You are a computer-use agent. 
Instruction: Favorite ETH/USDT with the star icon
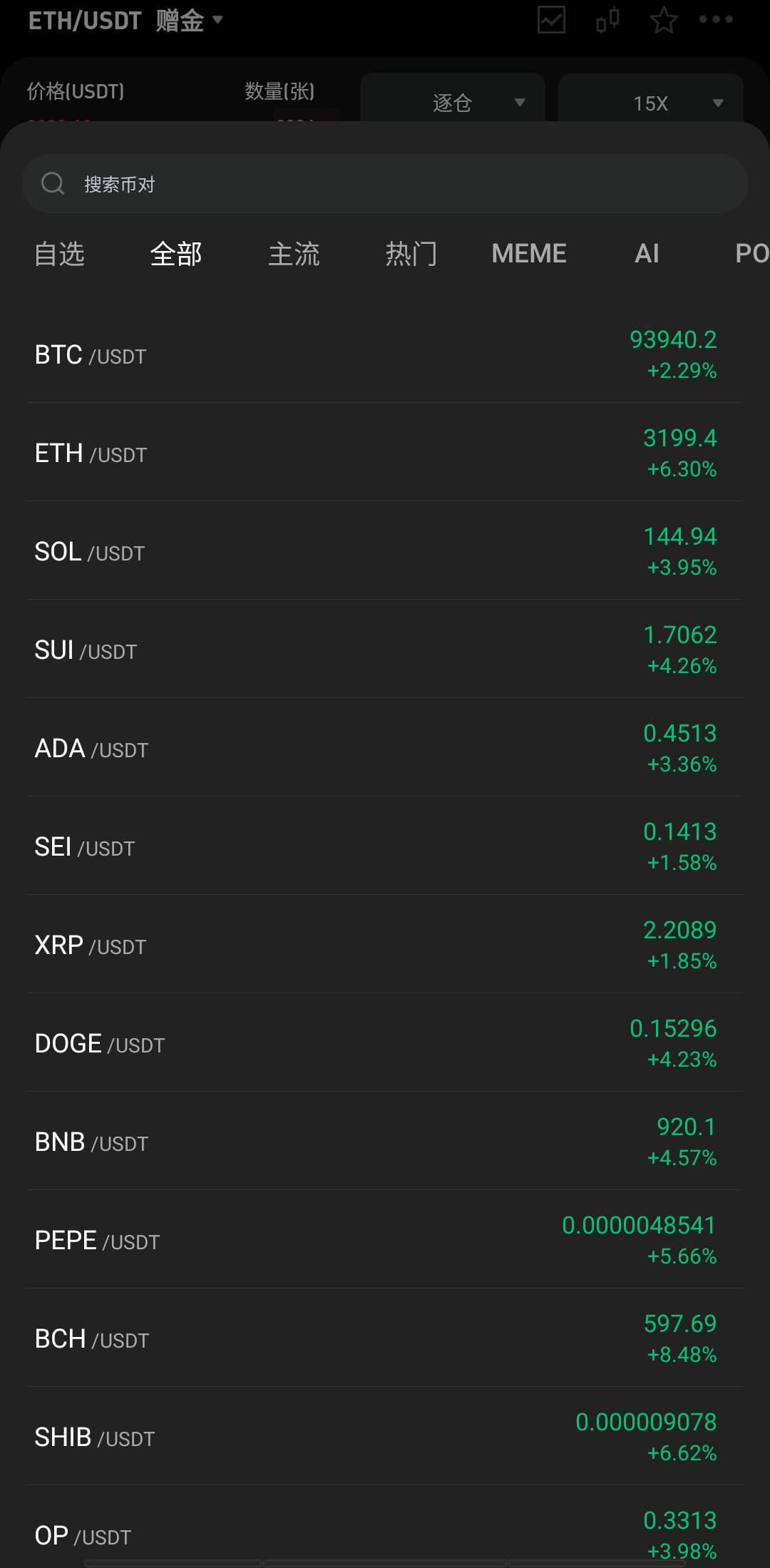click(664, 20)
